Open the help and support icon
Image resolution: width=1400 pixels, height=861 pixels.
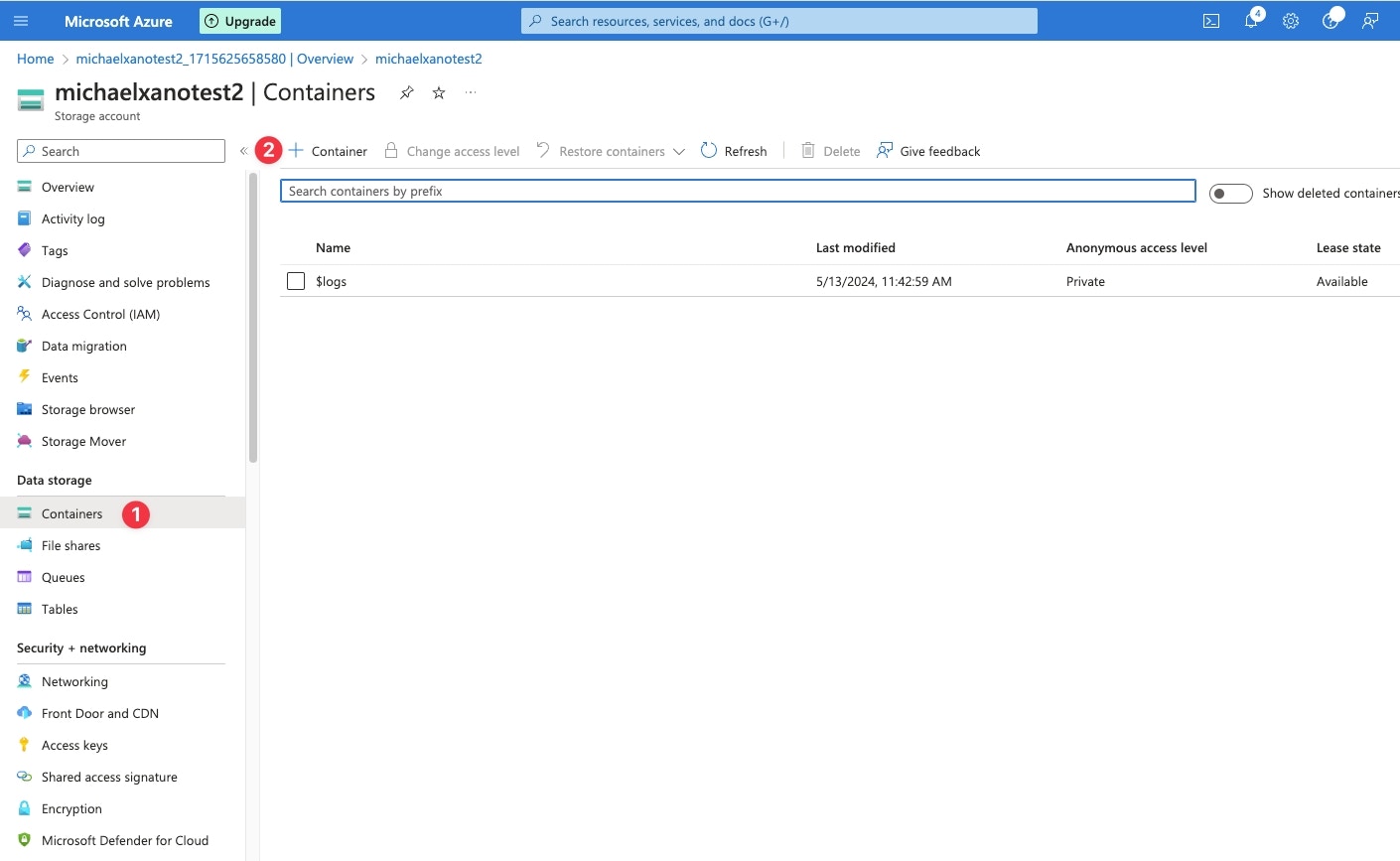tap(1330, 21)
